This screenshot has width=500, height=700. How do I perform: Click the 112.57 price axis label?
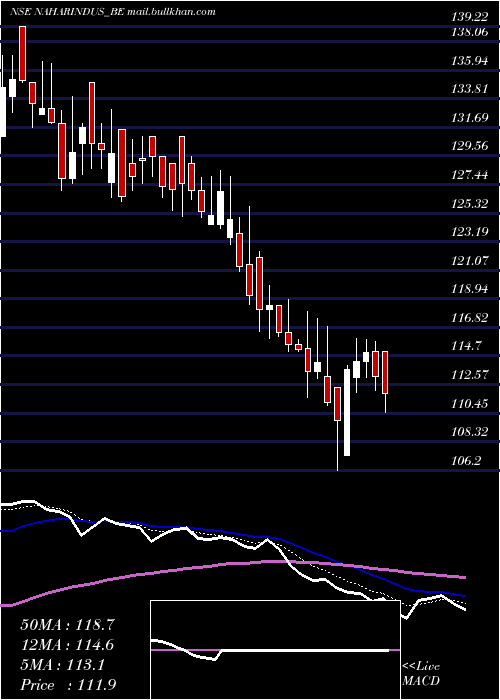coord(470,375)
